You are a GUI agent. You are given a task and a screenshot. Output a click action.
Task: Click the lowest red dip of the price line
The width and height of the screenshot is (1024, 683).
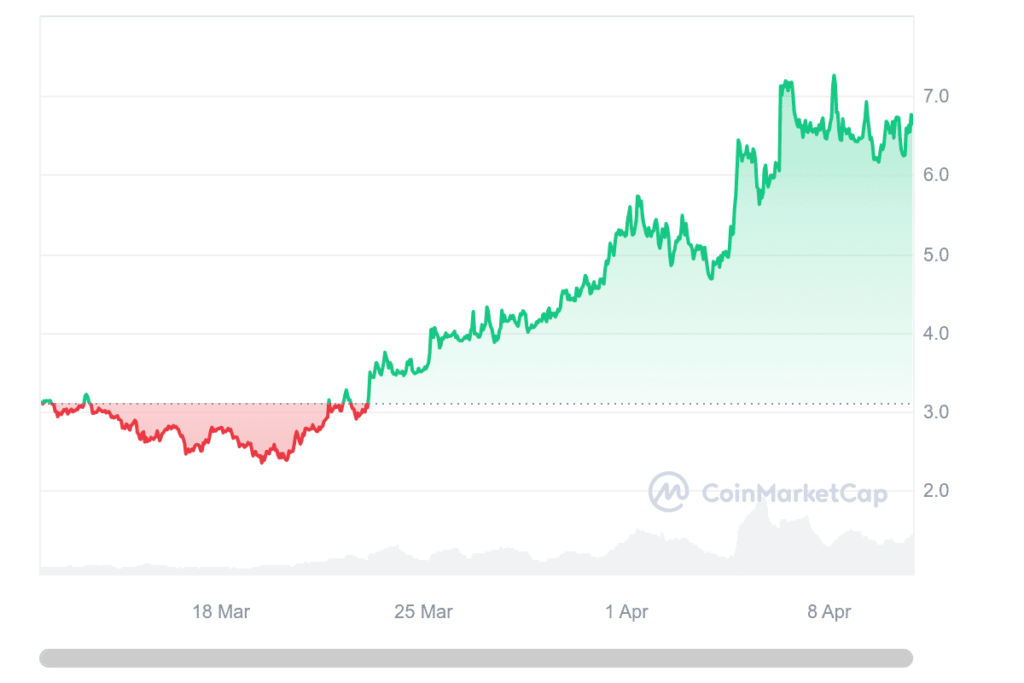tap(263, 461)
